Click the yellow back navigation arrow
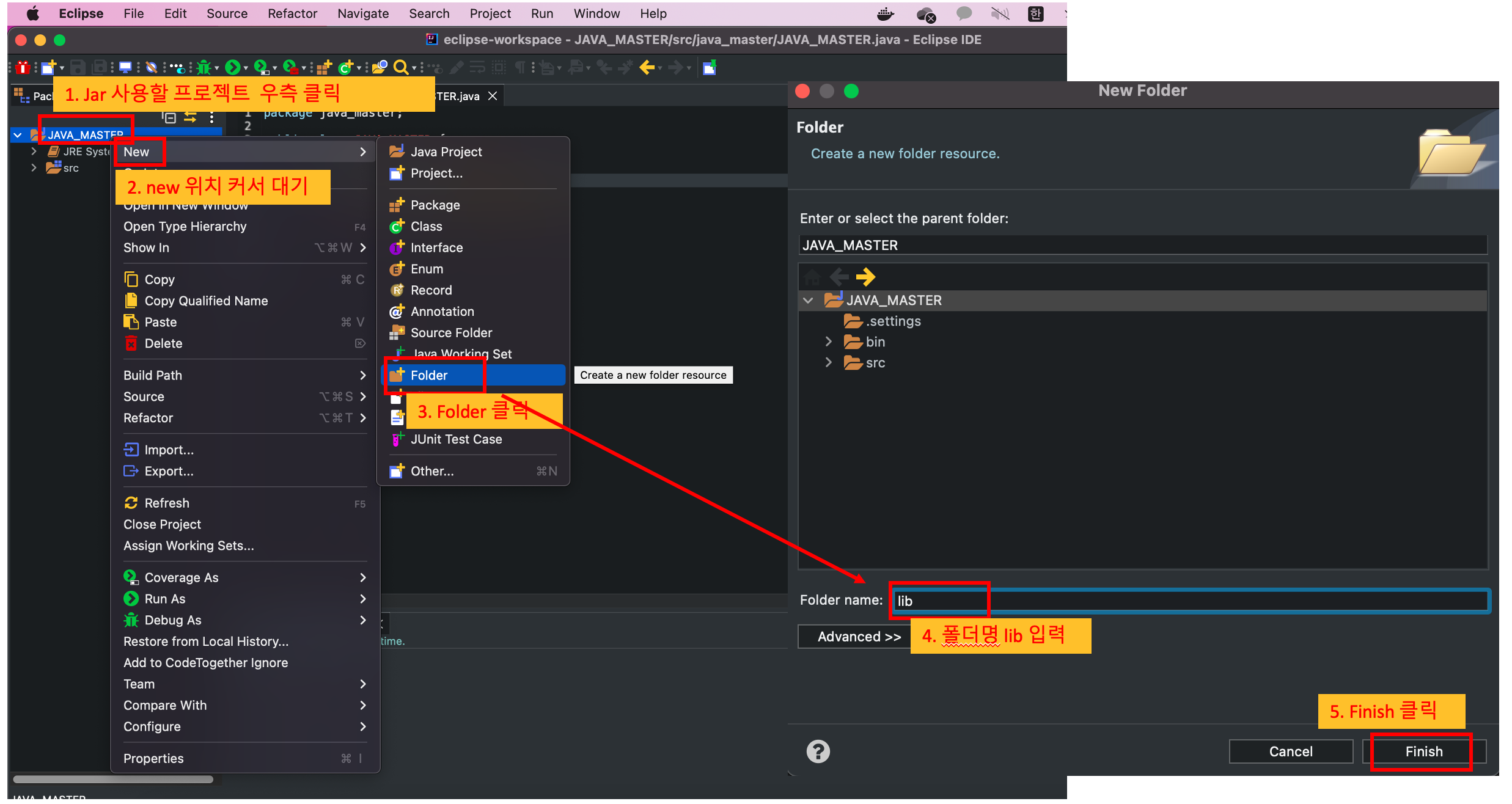The image size is (1512, 804). pos(647,67)
